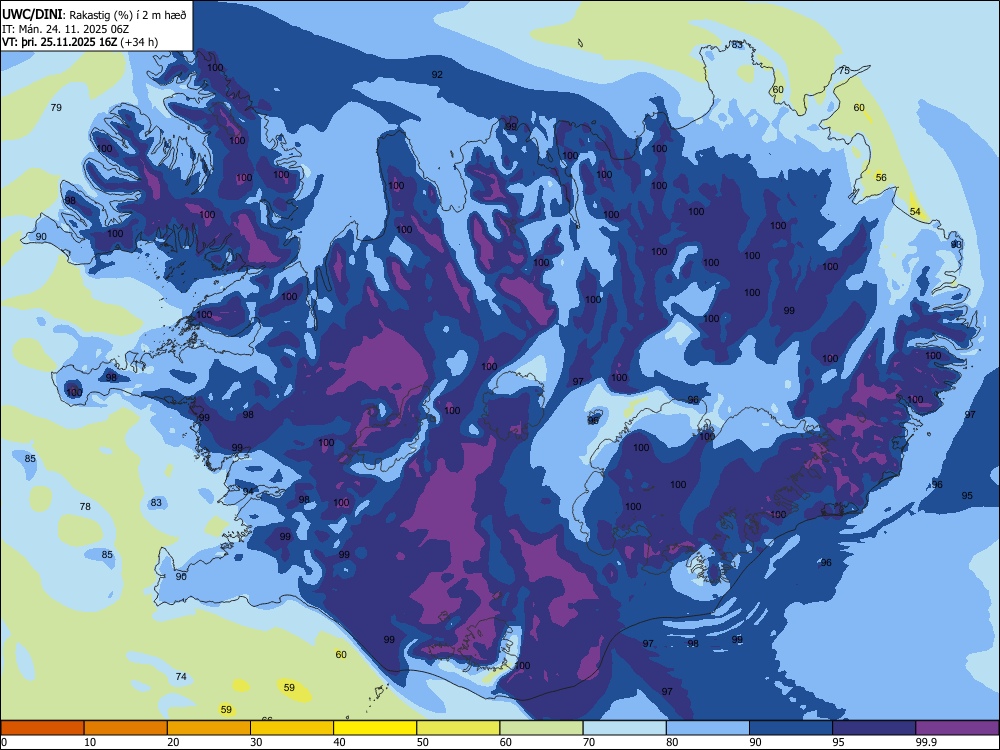1000x750 pixels.
Task: Click the 99.9 legend scale label
Action: click(x=925, y=742)
